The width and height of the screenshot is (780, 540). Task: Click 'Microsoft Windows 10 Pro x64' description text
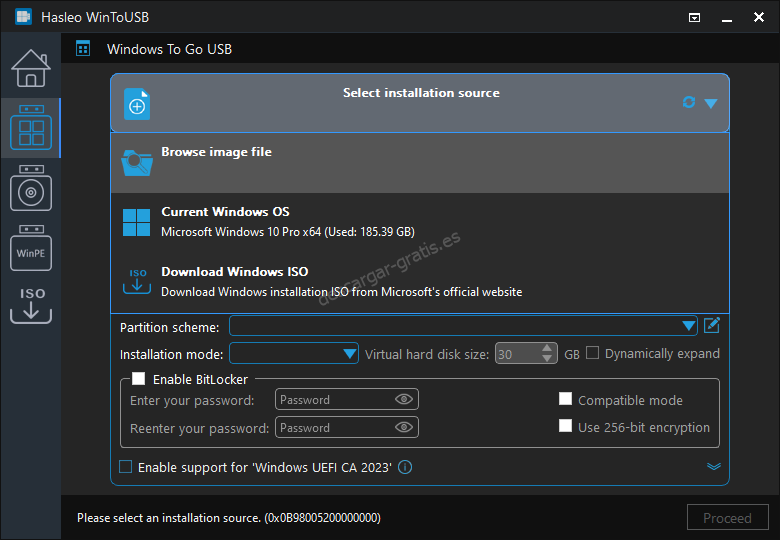288,232
